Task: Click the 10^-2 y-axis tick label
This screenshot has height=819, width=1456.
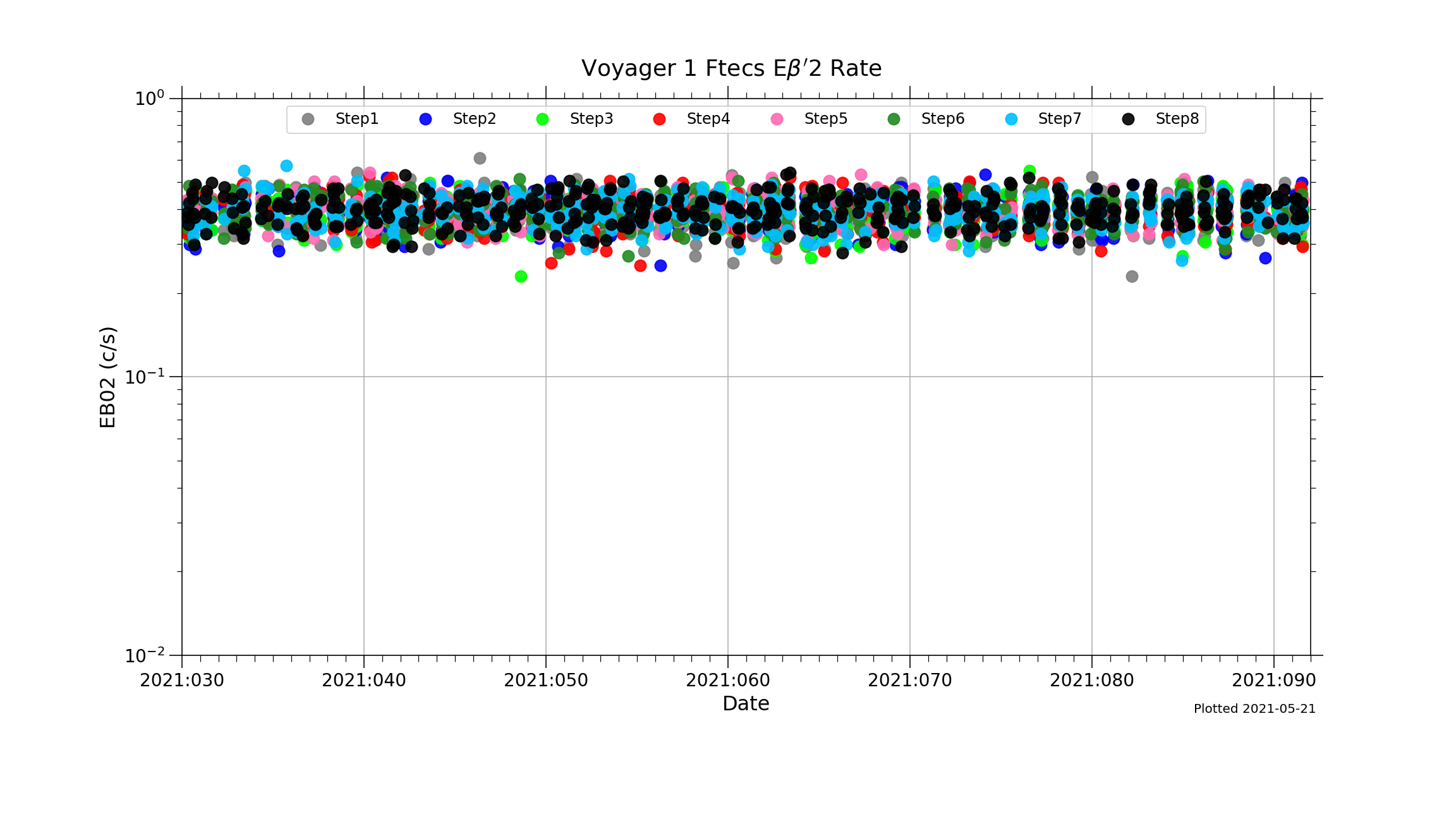Action: click(x=145, y=655)
